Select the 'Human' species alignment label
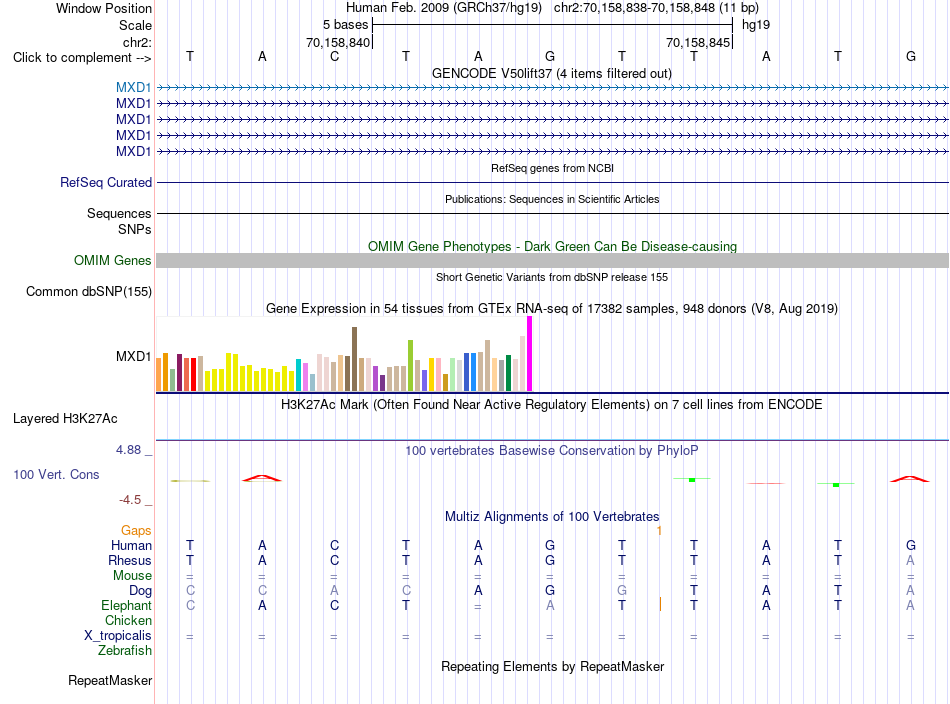This screenshot has width=950, height=704. (131, 546)
